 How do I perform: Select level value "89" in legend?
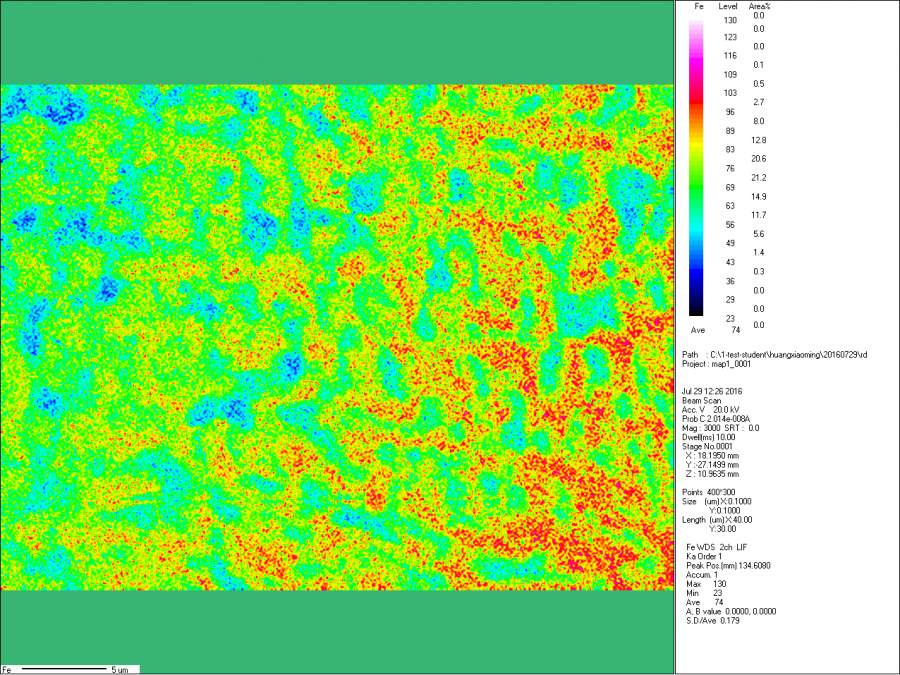tap(730, 131)
